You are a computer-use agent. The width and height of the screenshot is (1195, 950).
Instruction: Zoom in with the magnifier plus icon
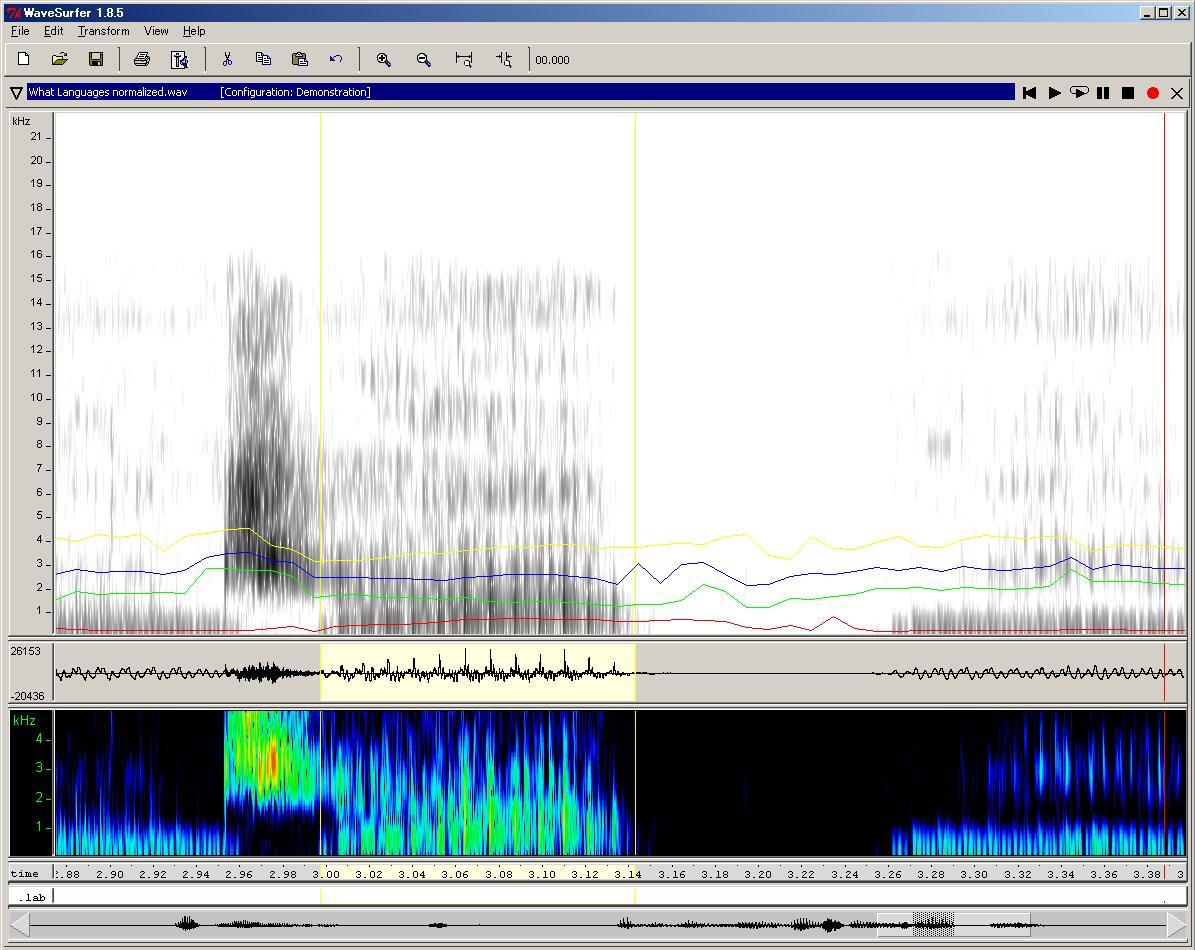point(383,60)
